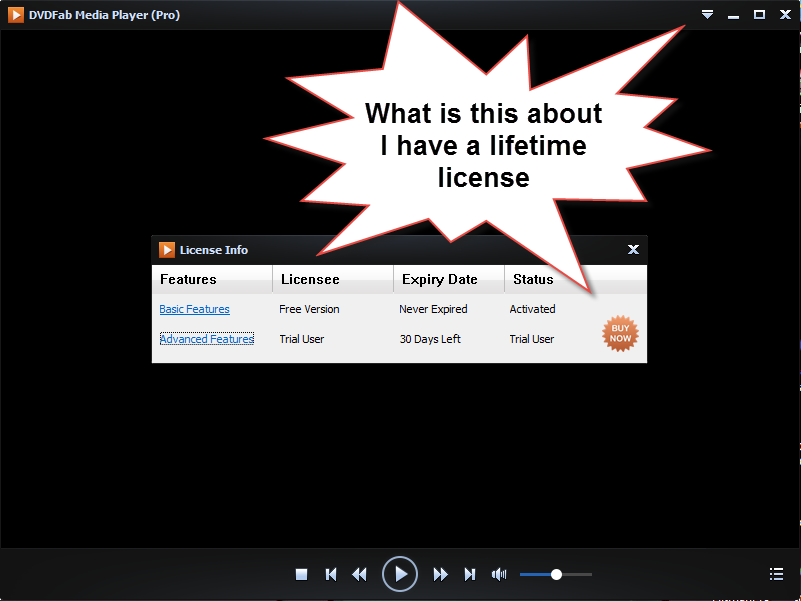Select the Trial User licensee cell
Viewport: 801px width, 601px height.
point(301,339)
